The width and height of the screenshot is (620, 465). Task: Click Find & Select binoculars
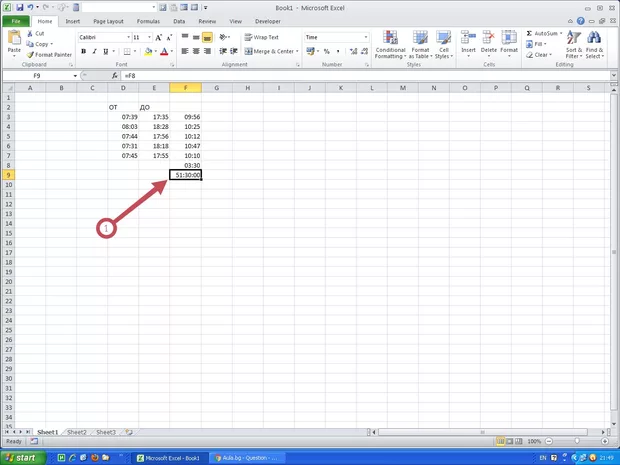pos(594,45)
